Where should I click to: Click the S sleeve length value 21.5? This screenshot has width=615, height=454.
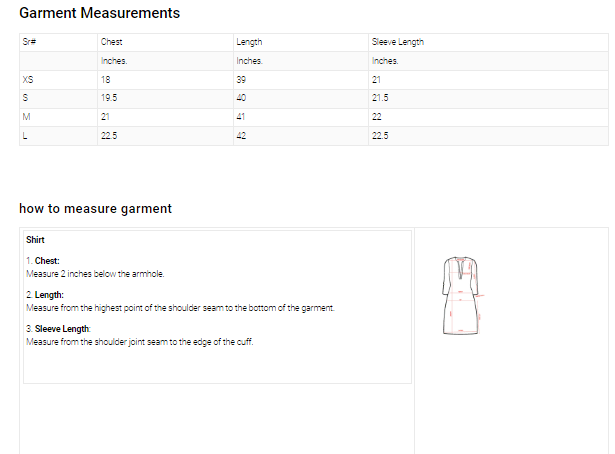click(x=379, y=98)
